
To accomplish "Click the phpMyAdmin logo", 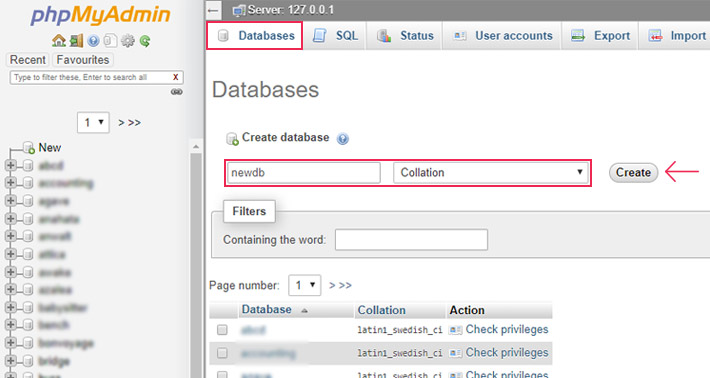I will click(101, 15).
